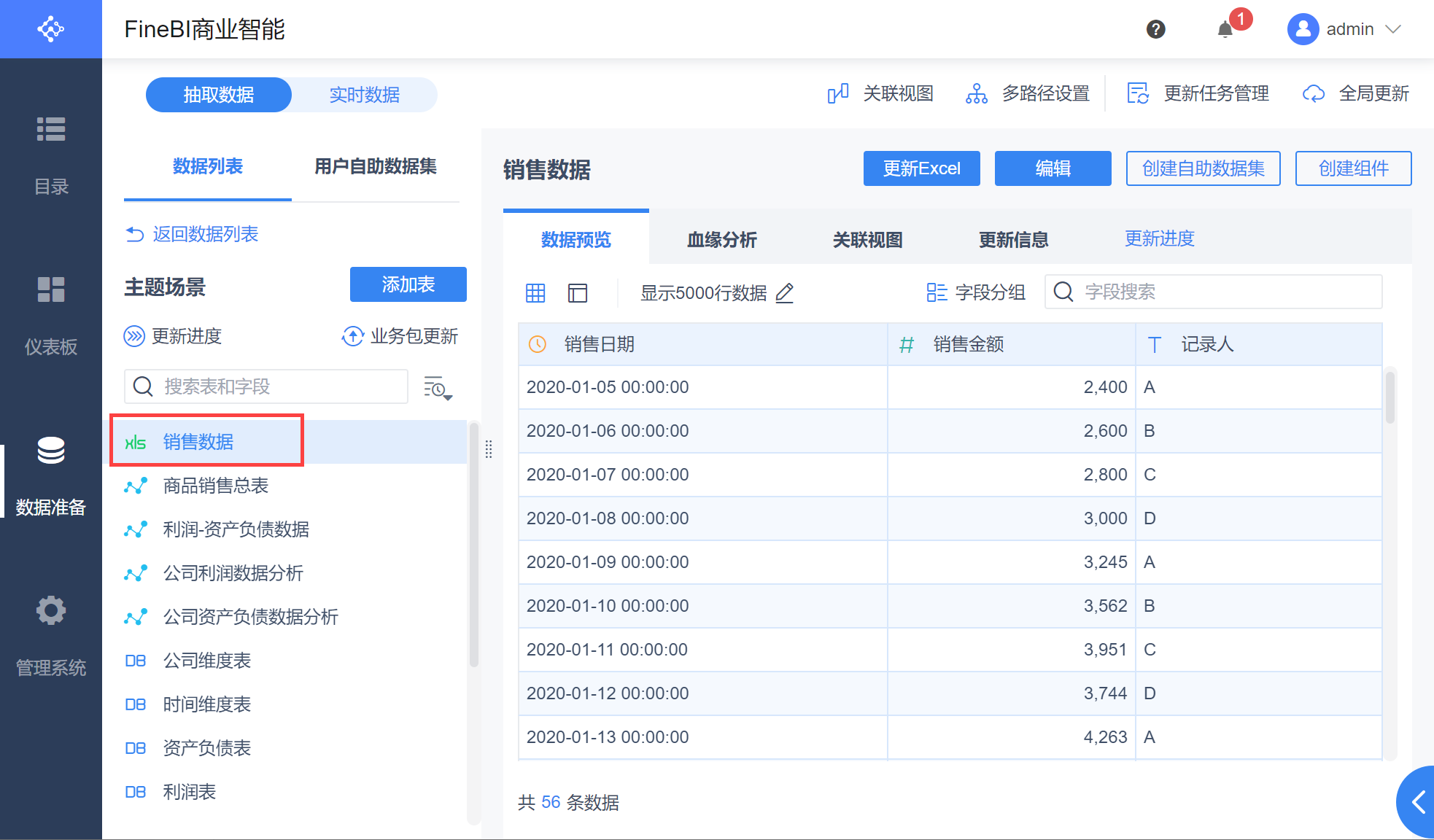
Task: Open the 用户自助数据集 tab
Action: 375,166
